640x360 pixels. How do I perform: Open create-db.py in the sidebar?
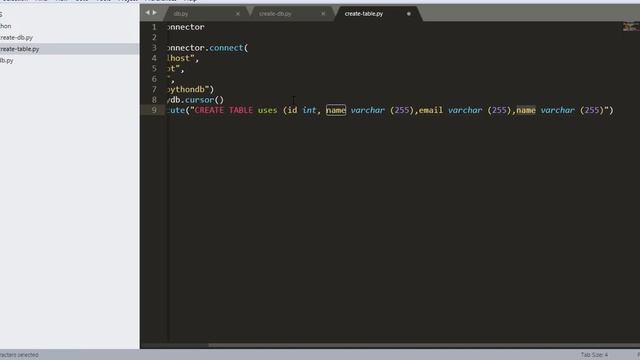pos(16,38)
